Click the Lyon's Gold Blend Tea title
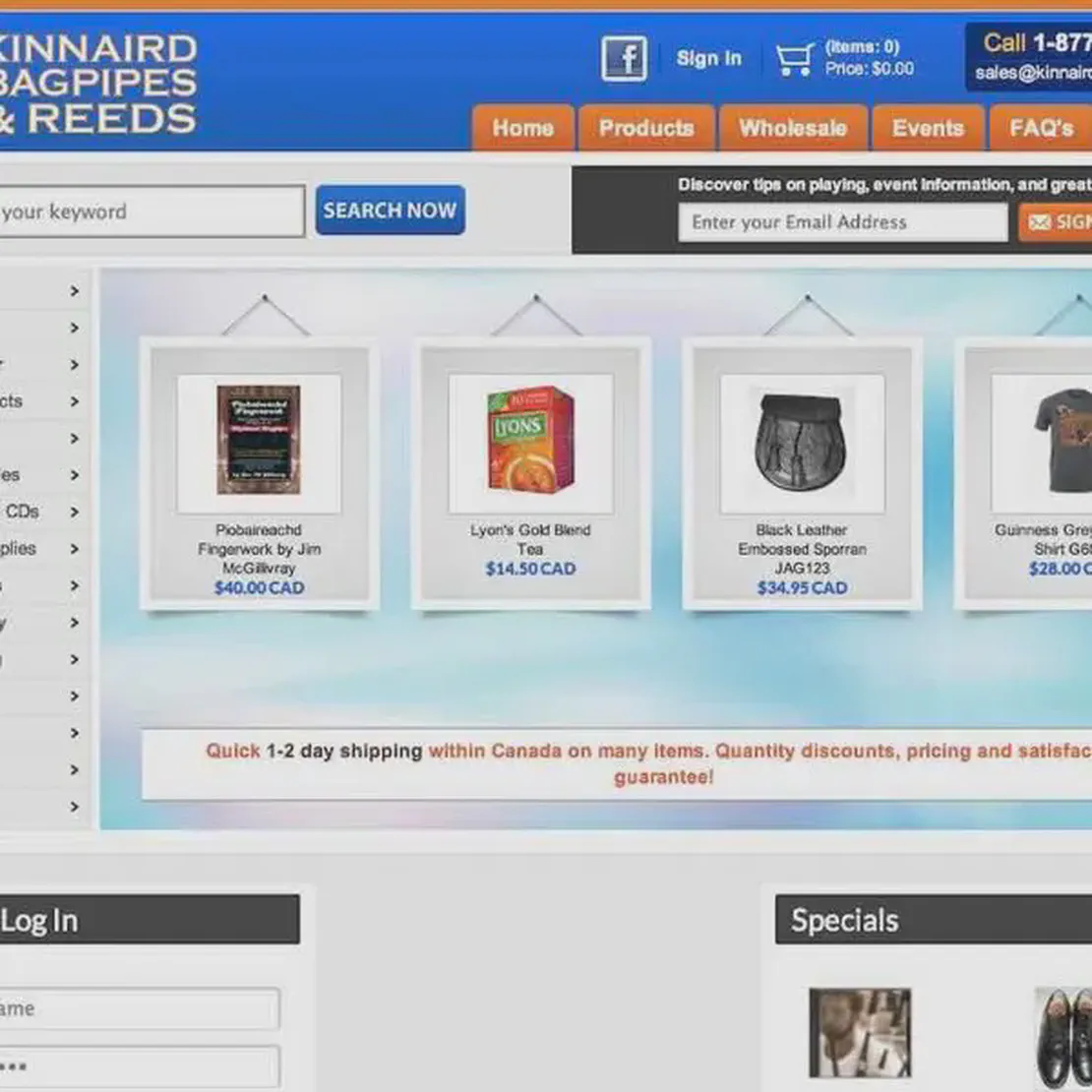1092x1092 pixels. (x=530, y=539)
